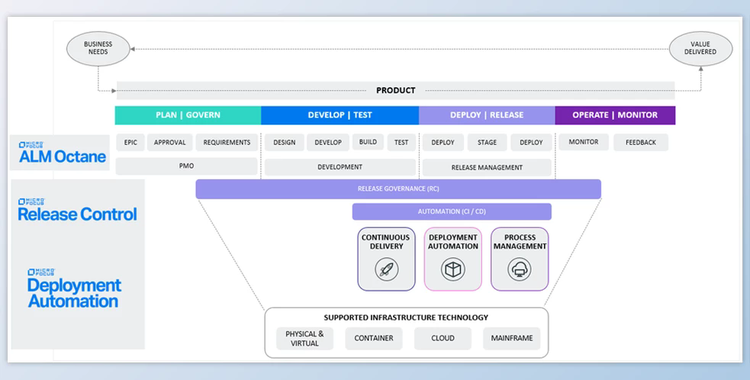The height and width of the screenshot is (380, 750).
Task: Select the DEPLOY | RELEASE phase header
Action: click(x=487, y=115)
